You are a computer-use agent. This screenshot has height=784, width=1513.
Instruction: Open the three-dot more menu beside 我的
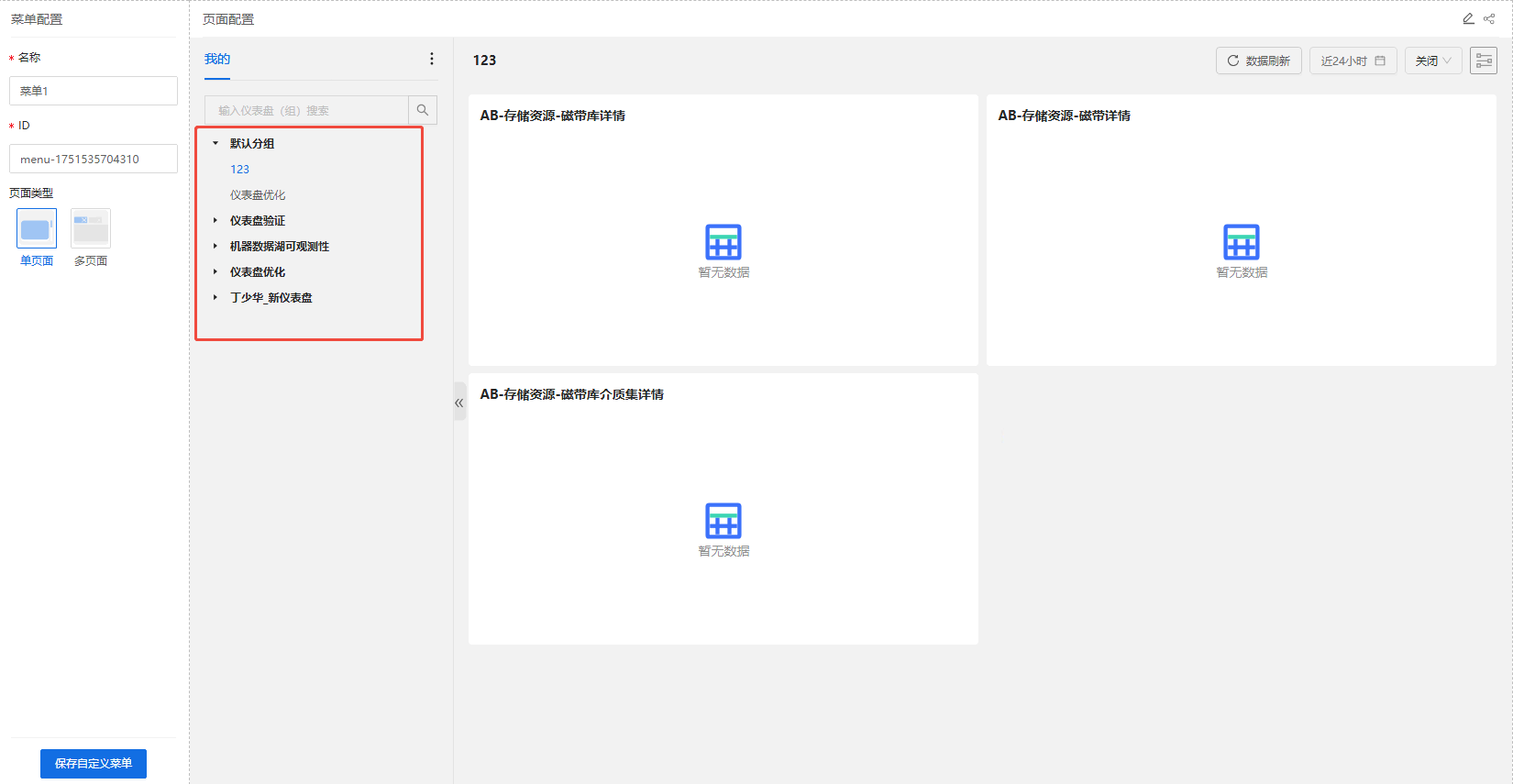(x=432, y=59)
